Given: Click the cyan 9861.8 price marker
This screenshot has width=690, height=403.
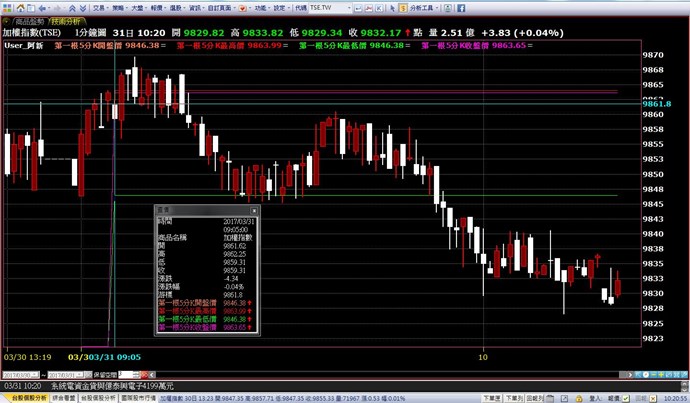Looking at the screenshot, I should pyautogui.click(x=656, y=103).
